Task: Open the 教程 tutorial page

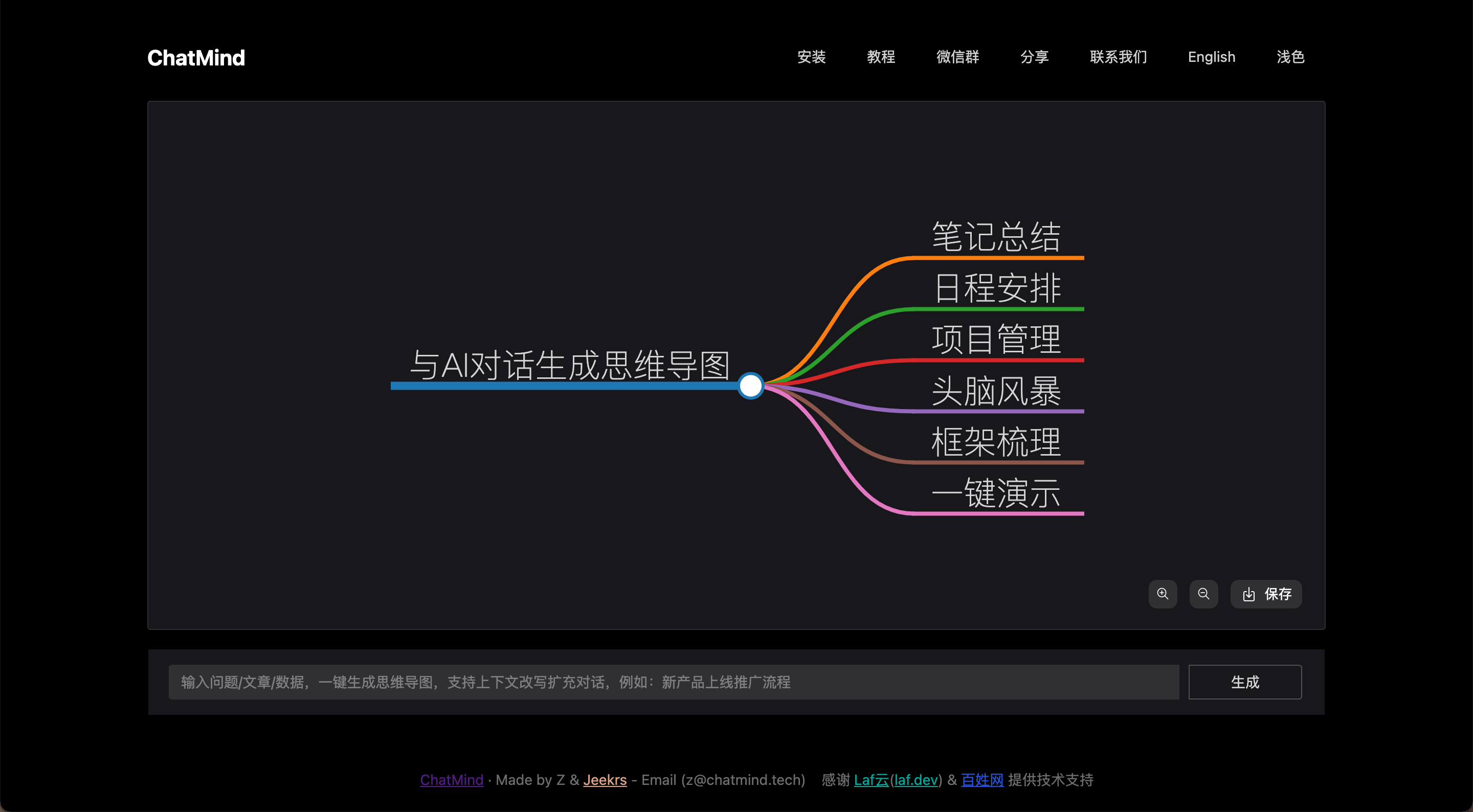Action: point(881,57)
